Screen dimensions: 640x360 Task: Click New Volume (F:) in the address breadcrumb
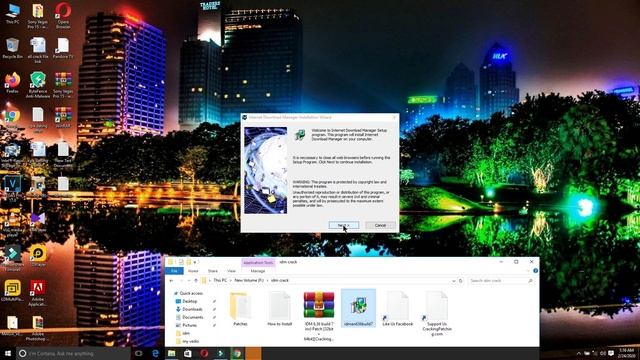[x=249, y=281]
